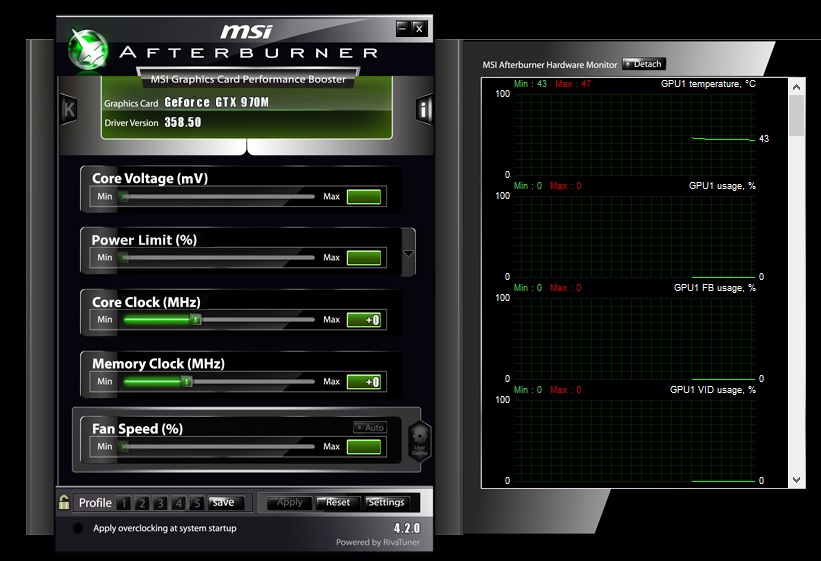The height and width of the screenshot is (561, 821).
Task: Select profile slot 4
Action: tap(179, 503)
